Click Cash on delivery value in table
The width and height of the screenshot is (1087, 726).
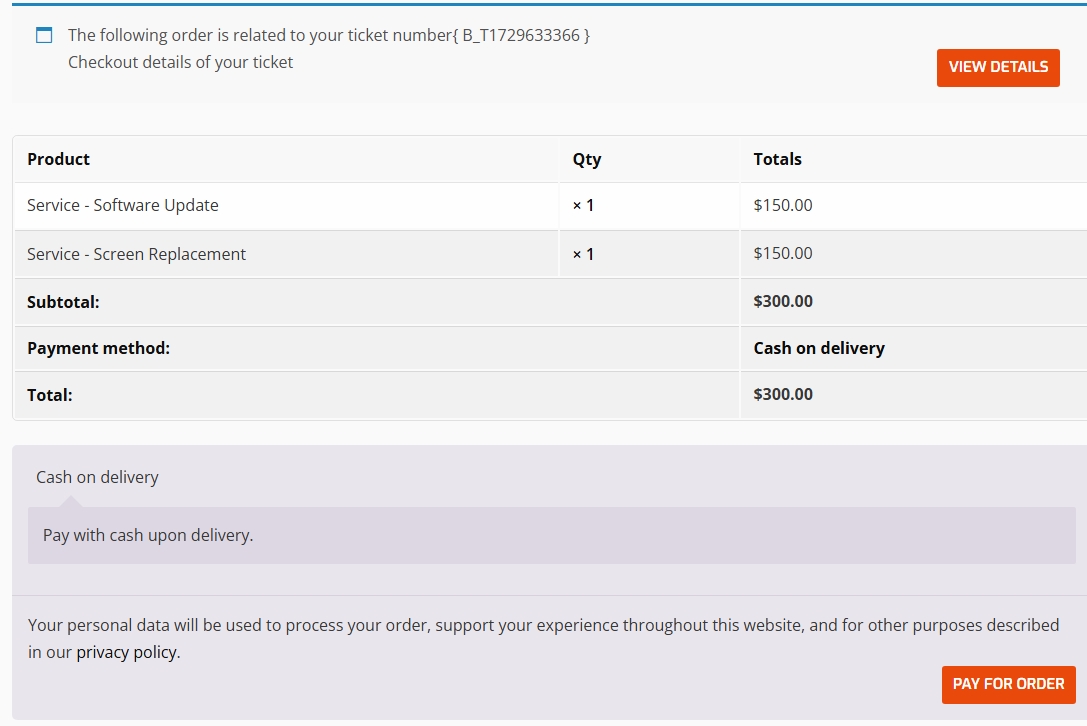click(819, 348)
